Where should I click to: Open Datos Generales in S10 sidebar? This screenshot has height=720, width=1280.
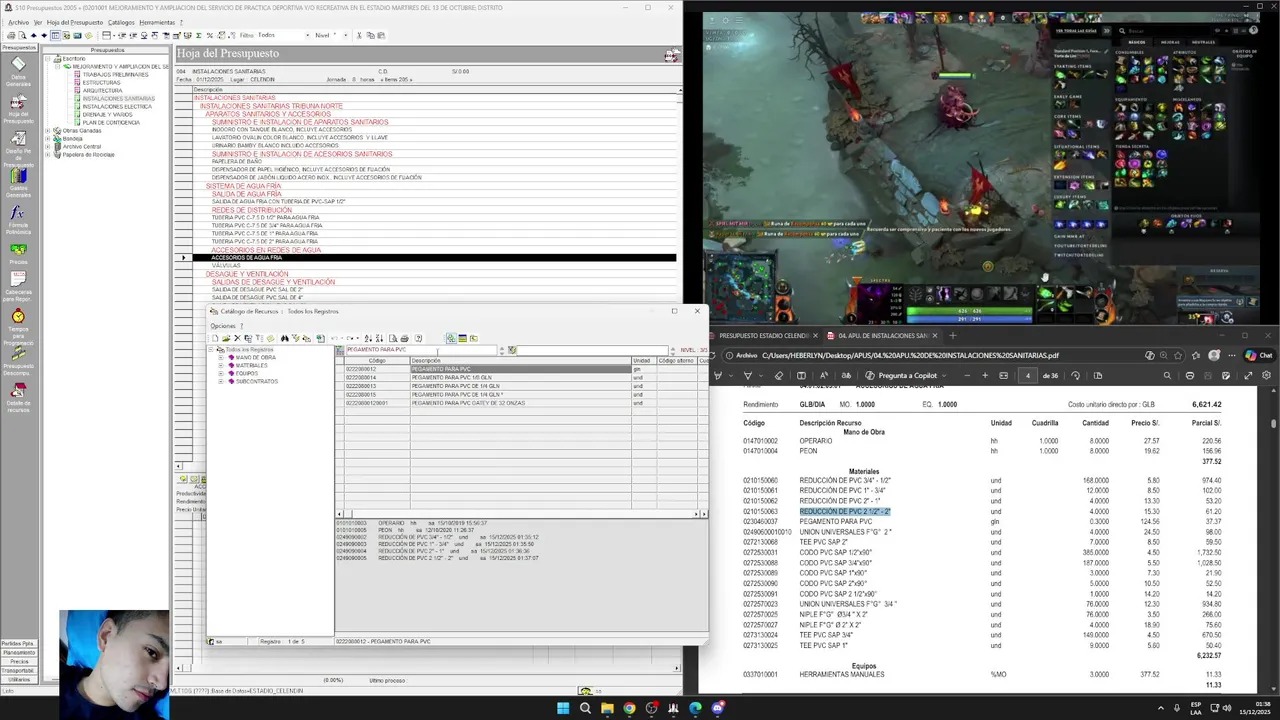(x=18, y=70)
